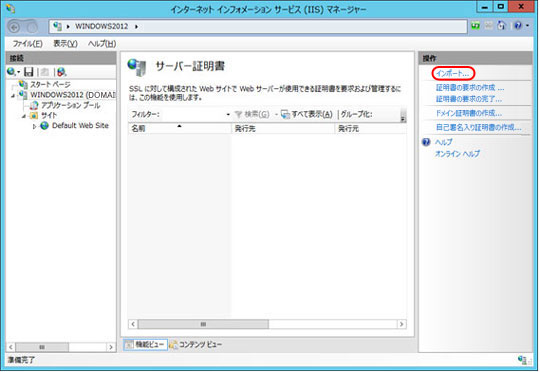Click the back navigation arrow button

pos(14,27)
